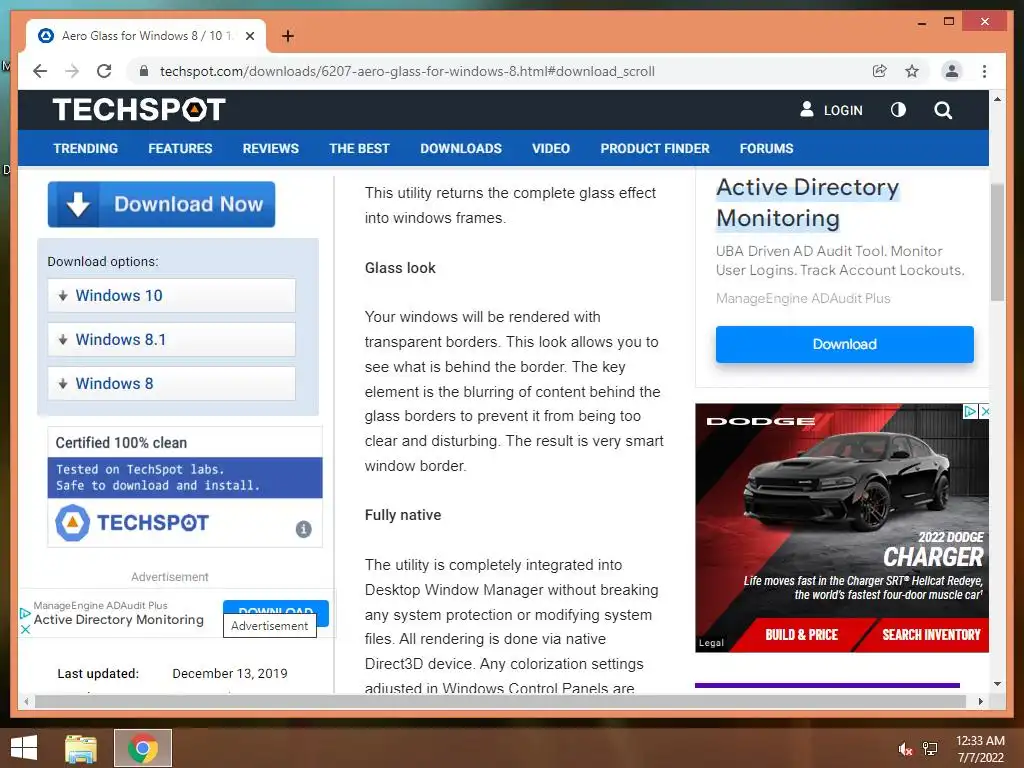Open THE BEST section
This screenshot has width=1024, height=768.
[359, 148]
